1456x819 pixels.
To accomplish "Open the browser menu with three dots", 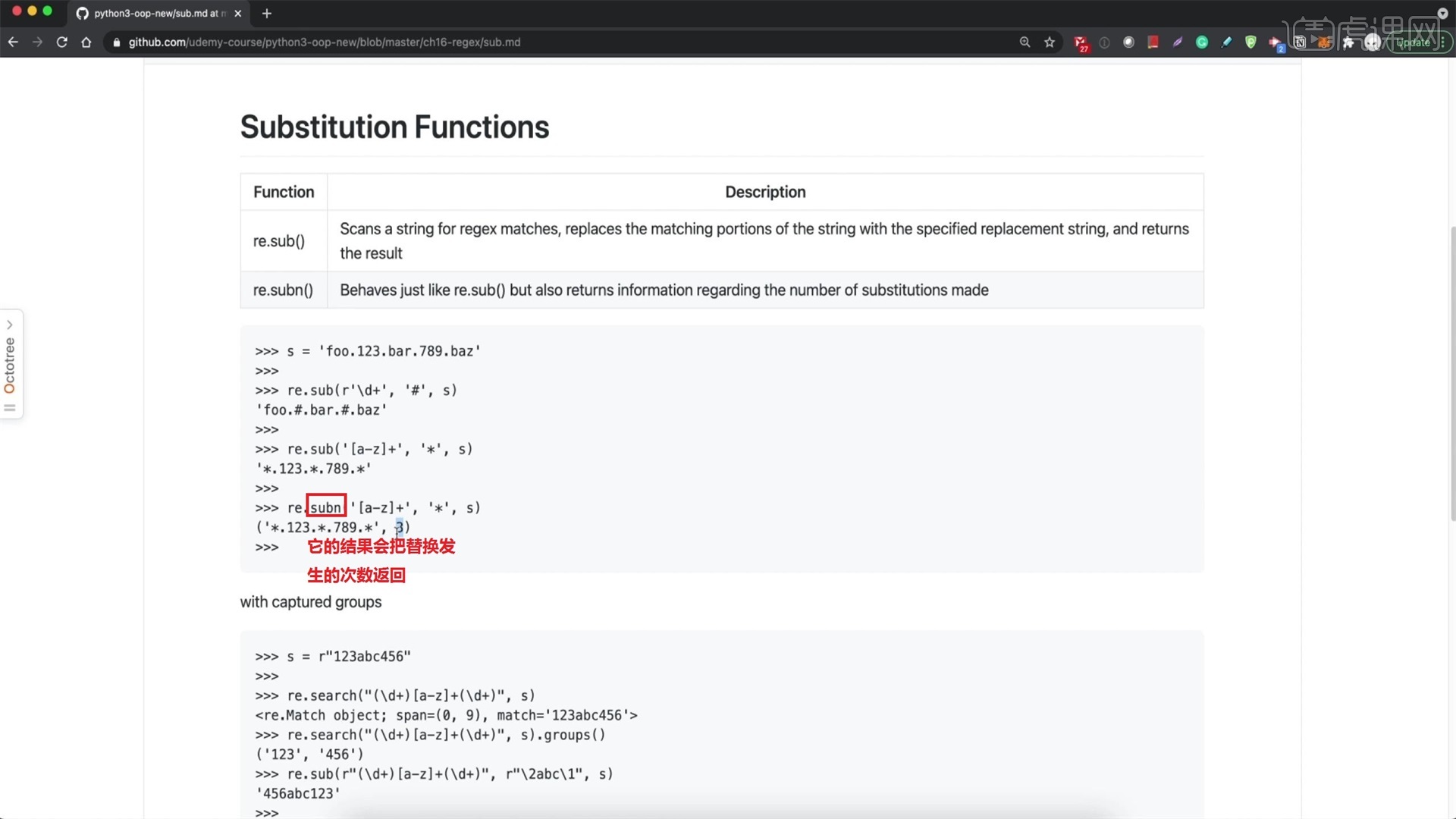I will pyautogui.click(x=1442, y=42).
